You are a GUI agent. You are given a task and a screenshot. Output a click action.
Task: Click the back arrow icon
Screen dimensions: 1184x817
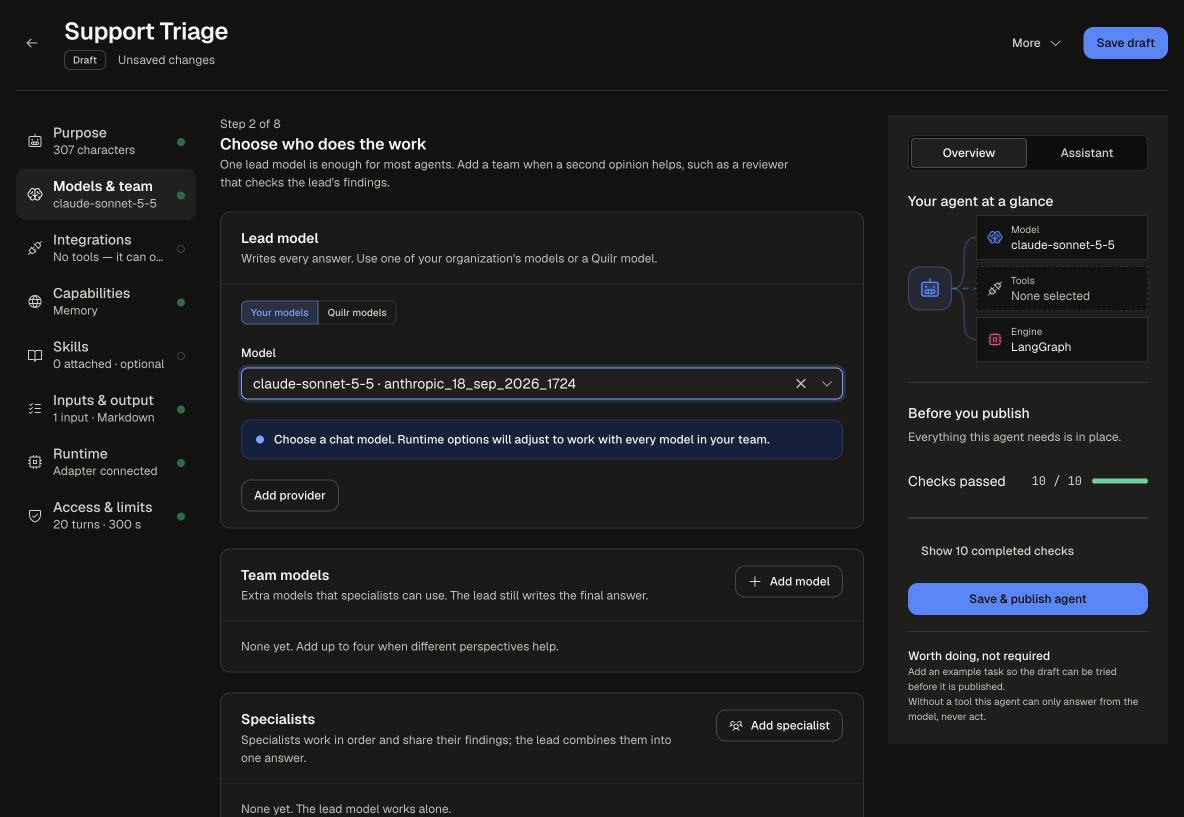(x=32, y=43)
